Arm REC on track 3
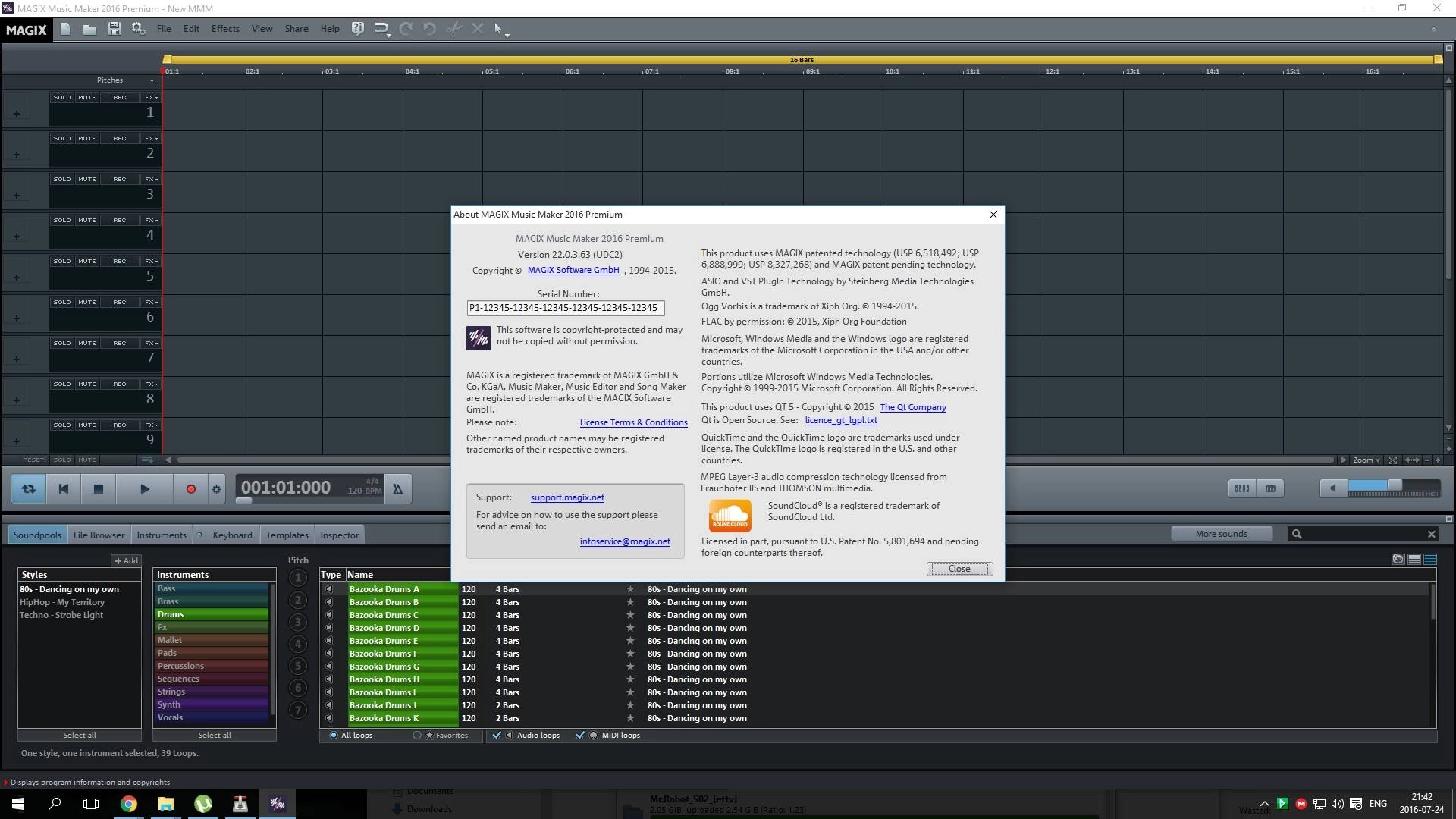The width and height of the screenshot is (1456, 819). [x=120, y=179]
